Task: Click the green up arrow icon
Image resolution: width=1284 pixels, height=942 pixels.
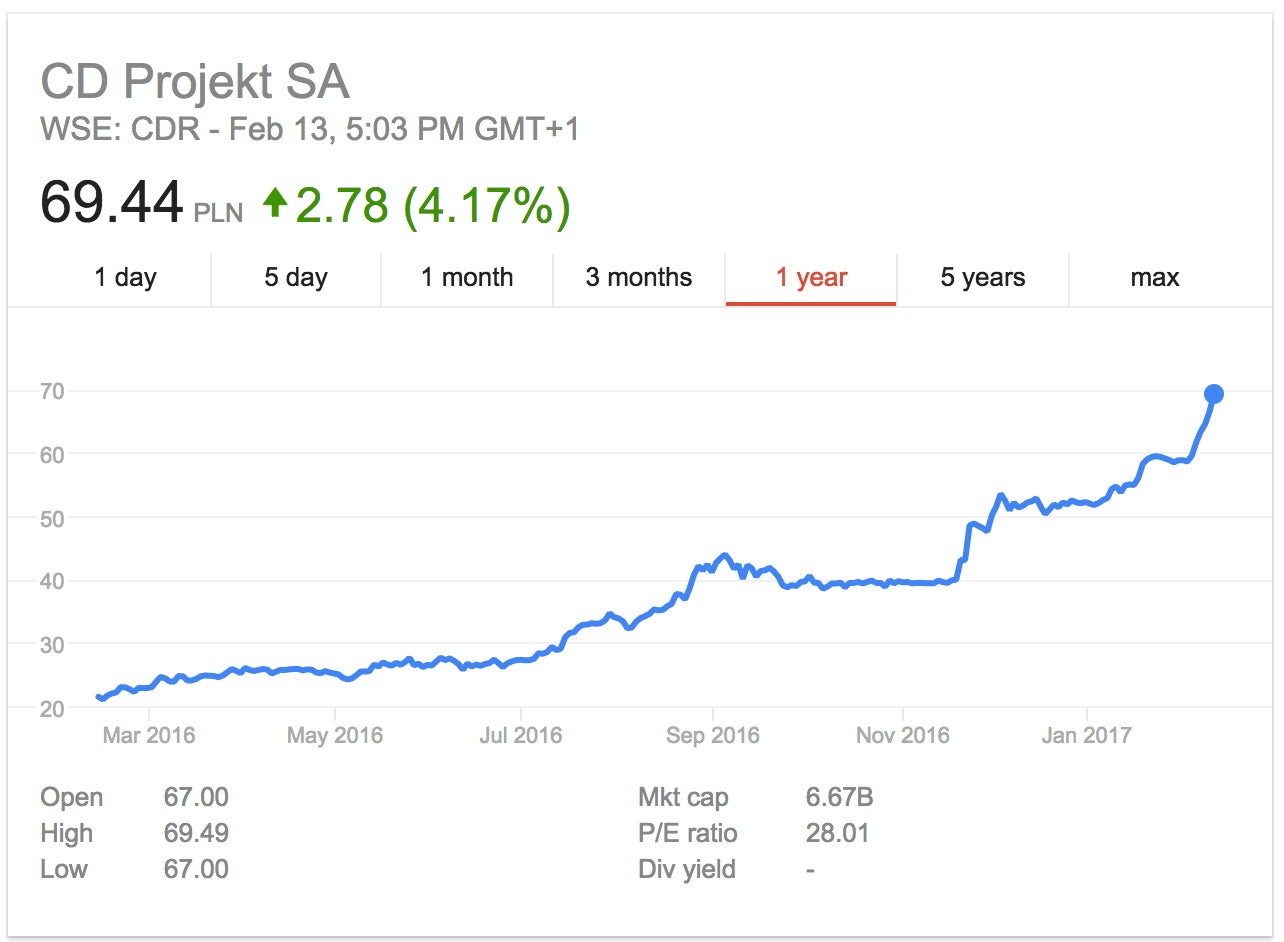Action: point(275,203)
